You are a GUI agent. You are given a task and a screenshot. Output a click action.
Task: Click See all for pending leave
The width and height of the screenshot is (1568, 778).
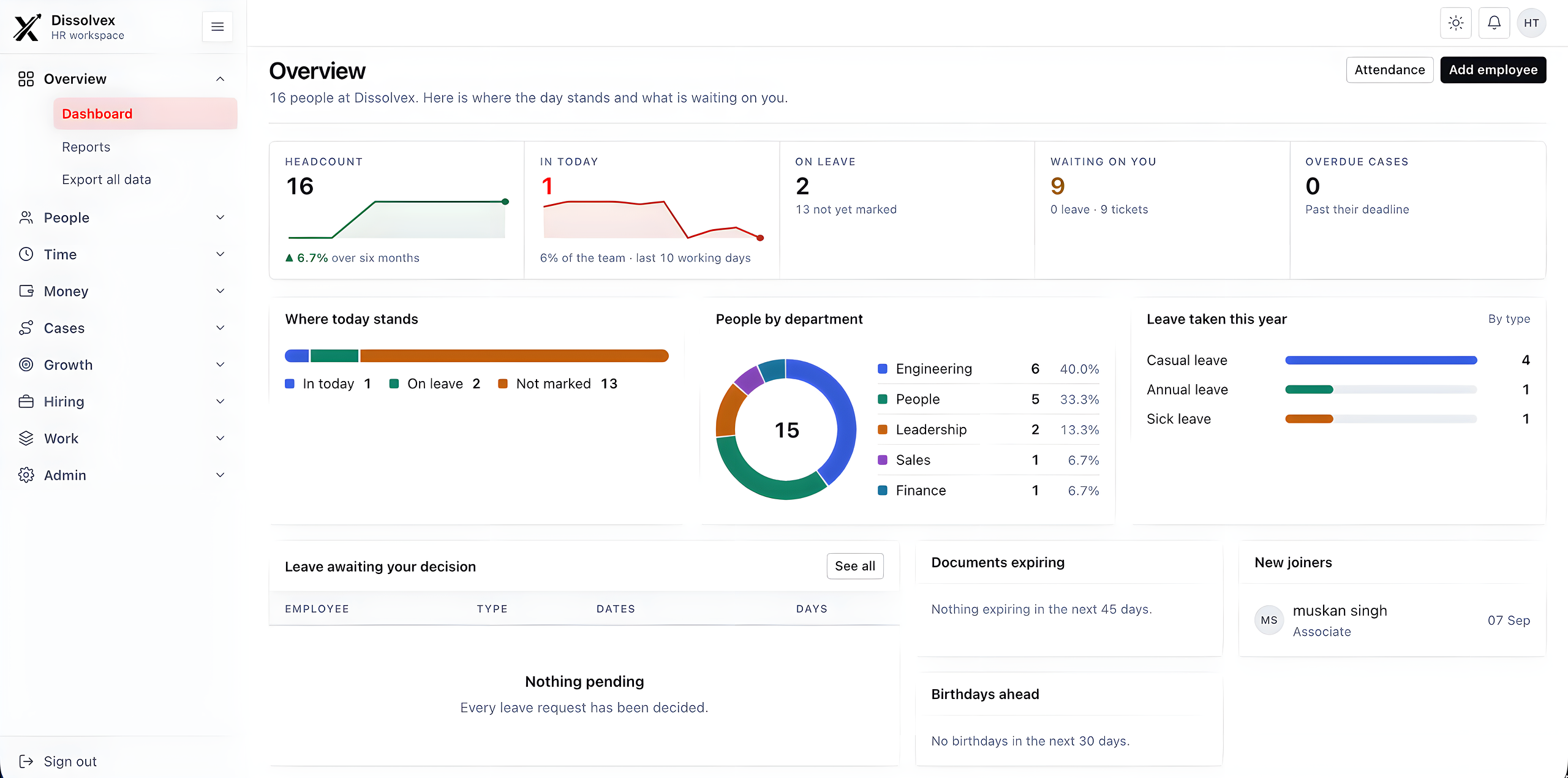[x=855, y=566]
